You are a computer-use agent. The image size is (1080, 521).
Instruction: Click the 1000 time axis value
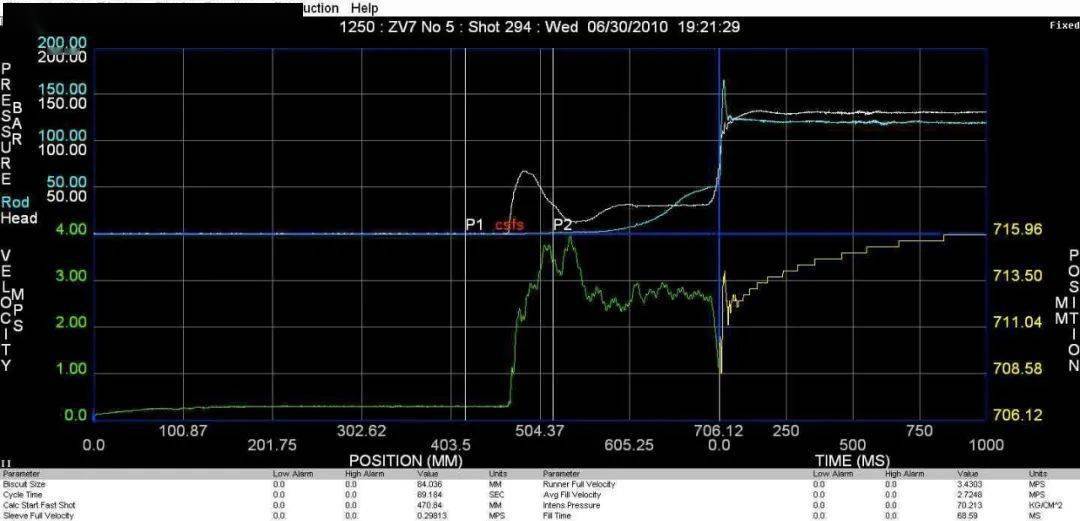(985, 445)
